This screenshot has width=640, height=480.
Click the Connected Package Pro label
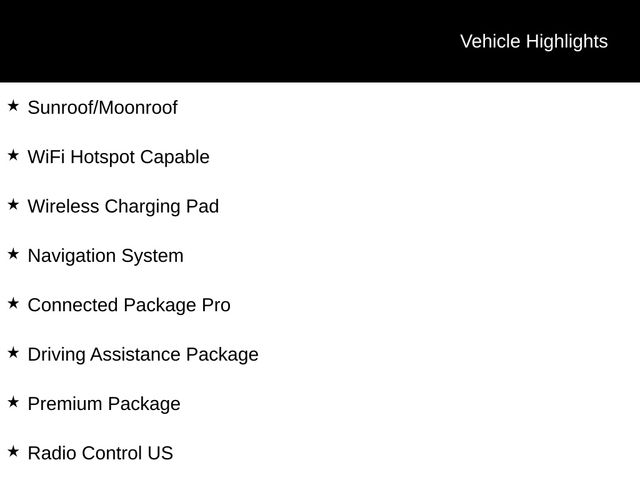[x=128, y=305]
